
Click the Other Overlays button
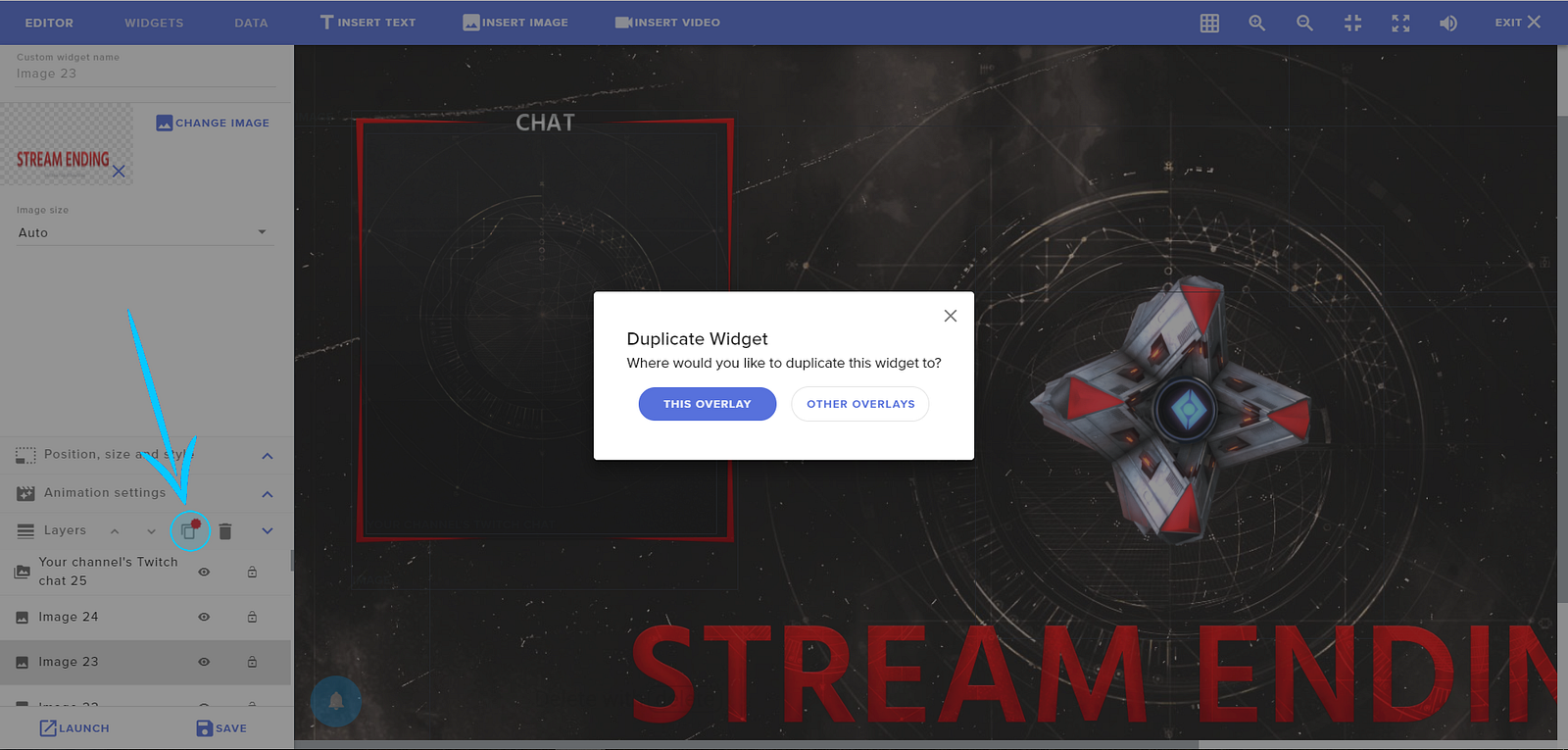click(860, 404)
